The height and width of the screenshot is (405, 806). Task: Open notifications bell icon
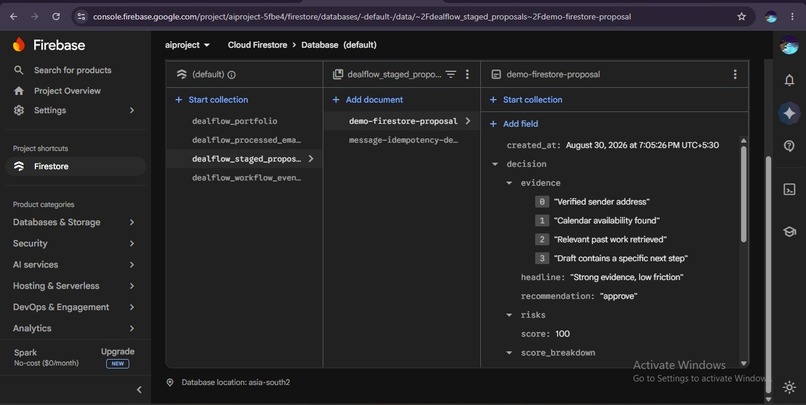[789, 80]
